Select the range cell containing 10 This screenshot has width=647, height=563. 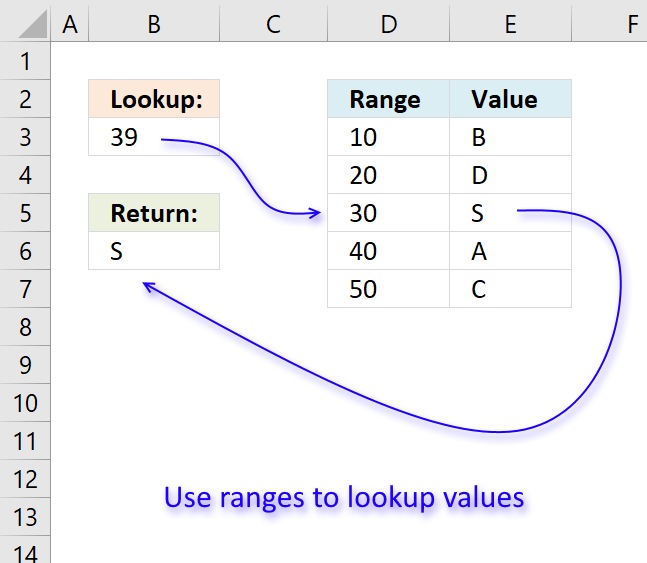click(x=388, y=138)
